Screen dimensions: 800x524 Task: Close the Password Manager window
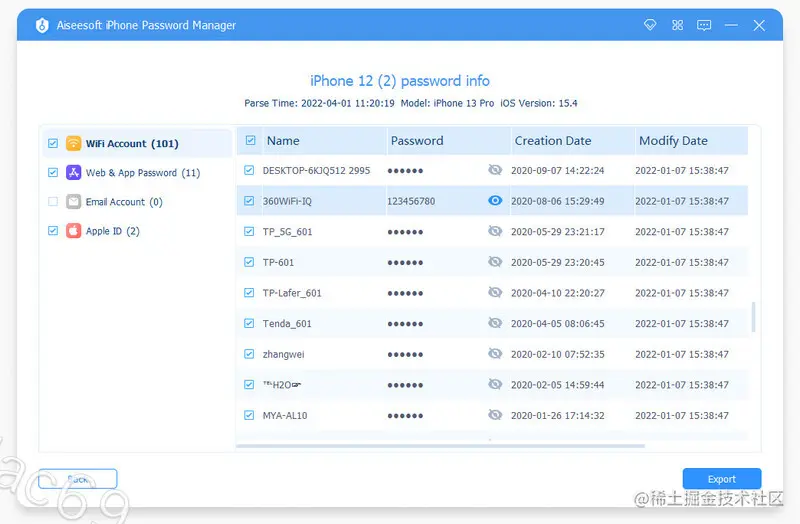click(759, 25)
